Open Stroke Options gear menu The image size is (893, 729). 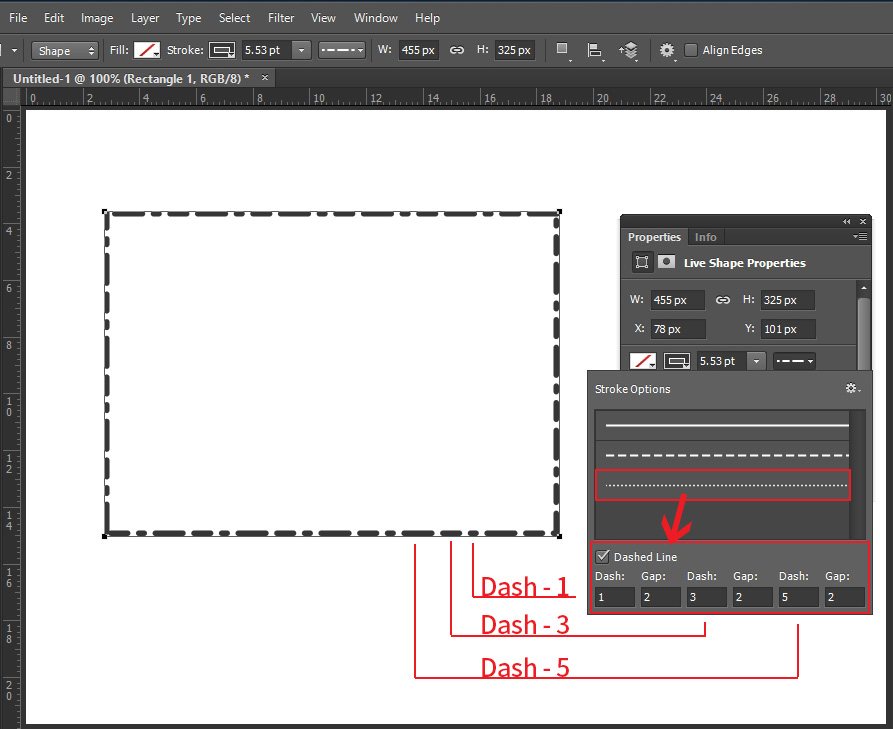[x=853, y=388]
